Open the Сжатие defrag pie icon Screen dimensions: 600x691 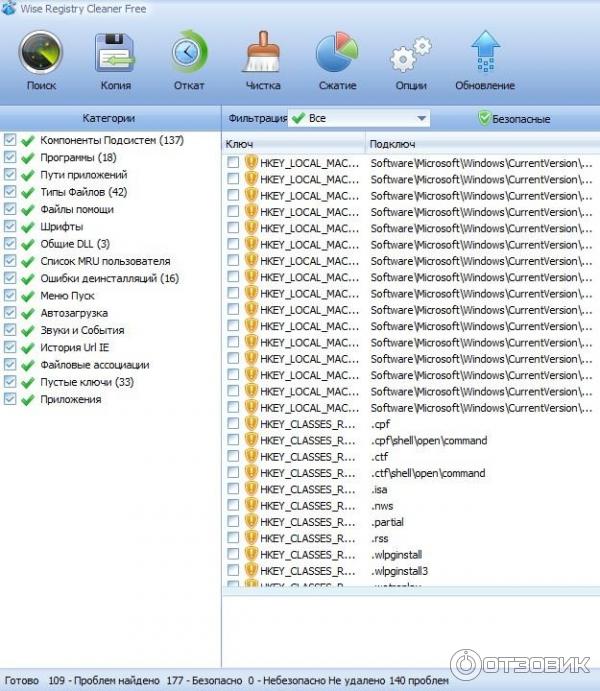tap(337, 53)
